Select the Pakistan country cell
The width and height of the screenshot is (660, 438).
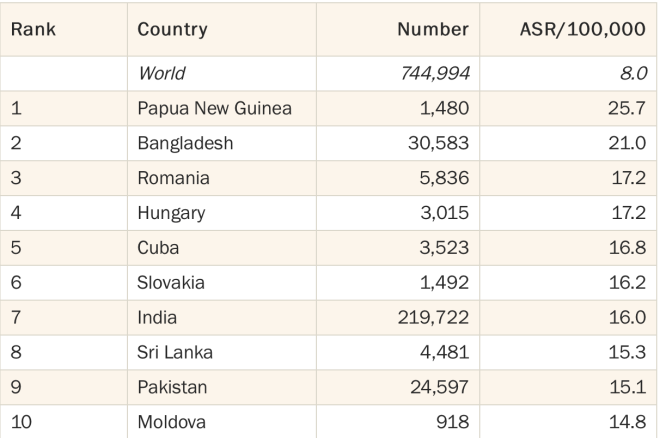coord(172,388)
